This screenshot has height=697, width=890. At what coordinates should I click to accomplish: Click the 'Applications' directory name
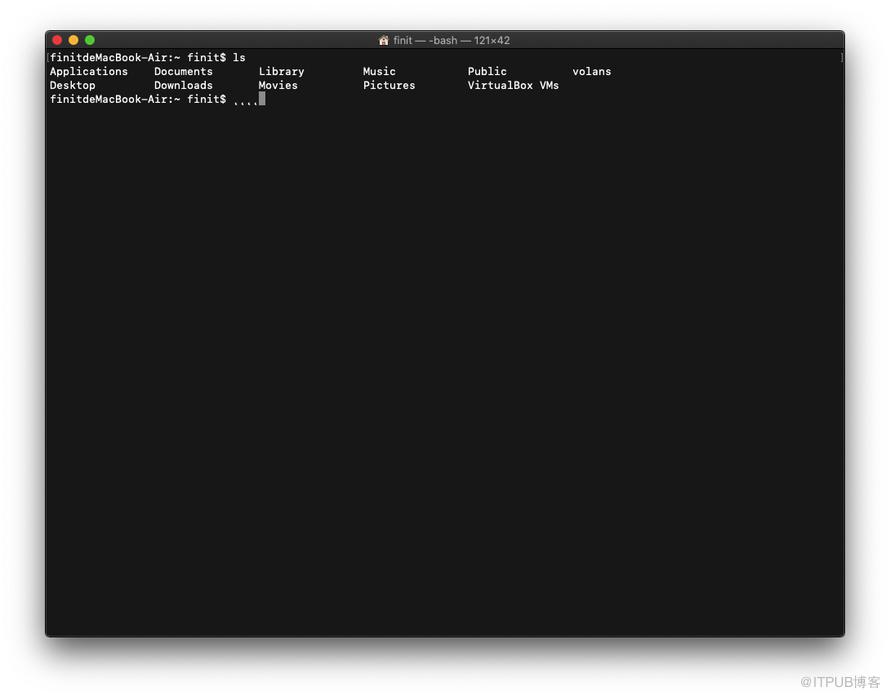coord(89,72)
